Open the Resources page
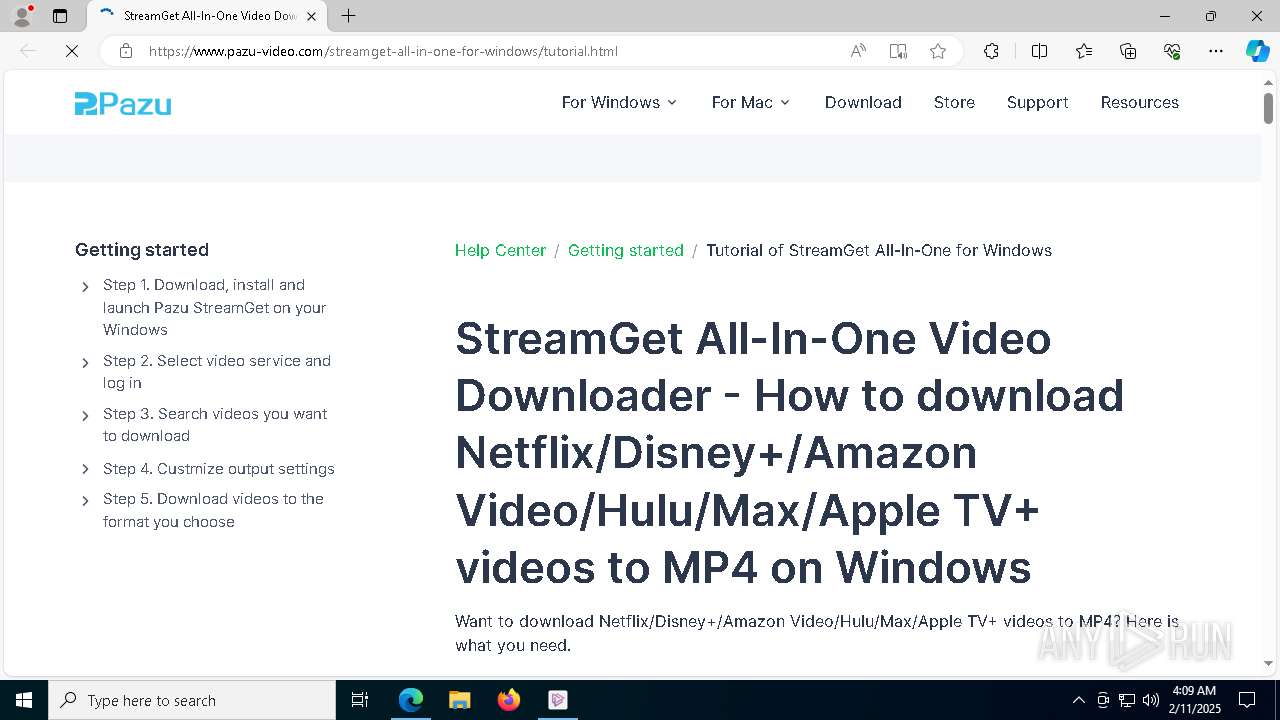 tap(1139, 102)
